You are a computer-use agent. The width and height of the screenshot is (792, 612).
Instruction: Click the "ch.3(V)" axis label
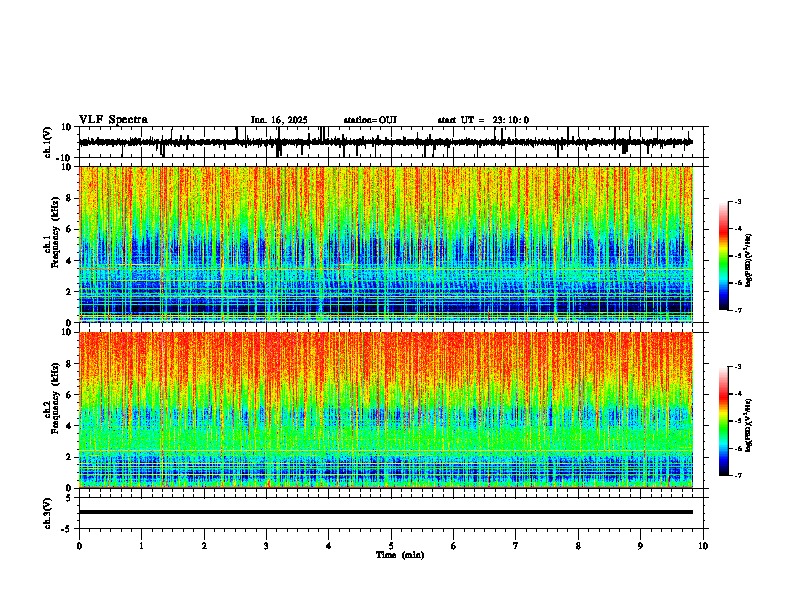48,514
